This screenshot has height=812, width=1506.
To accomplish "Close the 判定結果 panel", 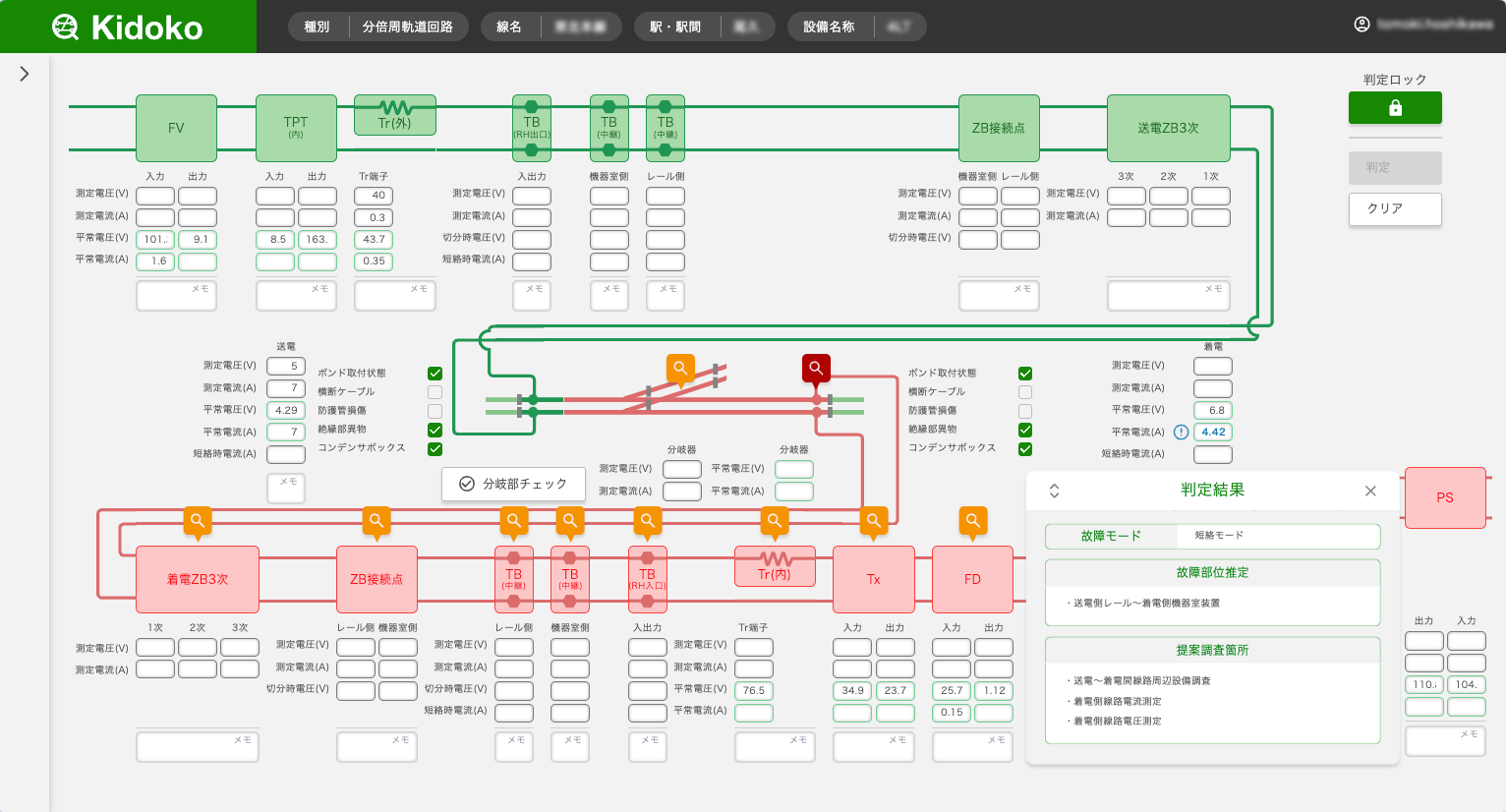I will [x=1370, y=491].
